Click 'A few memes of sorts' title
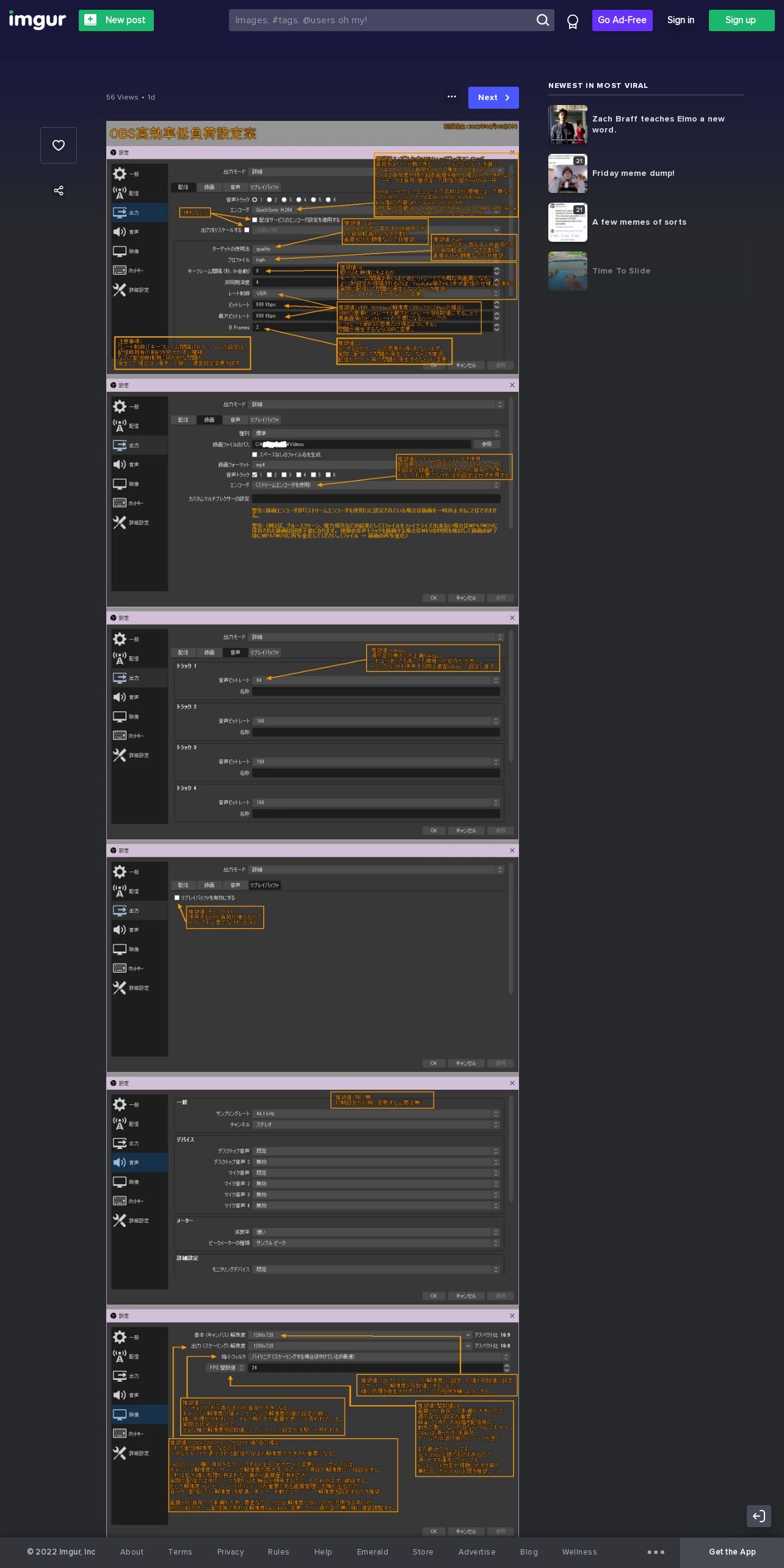Screen dimensions: 784x1568 [x=639, y=222]
